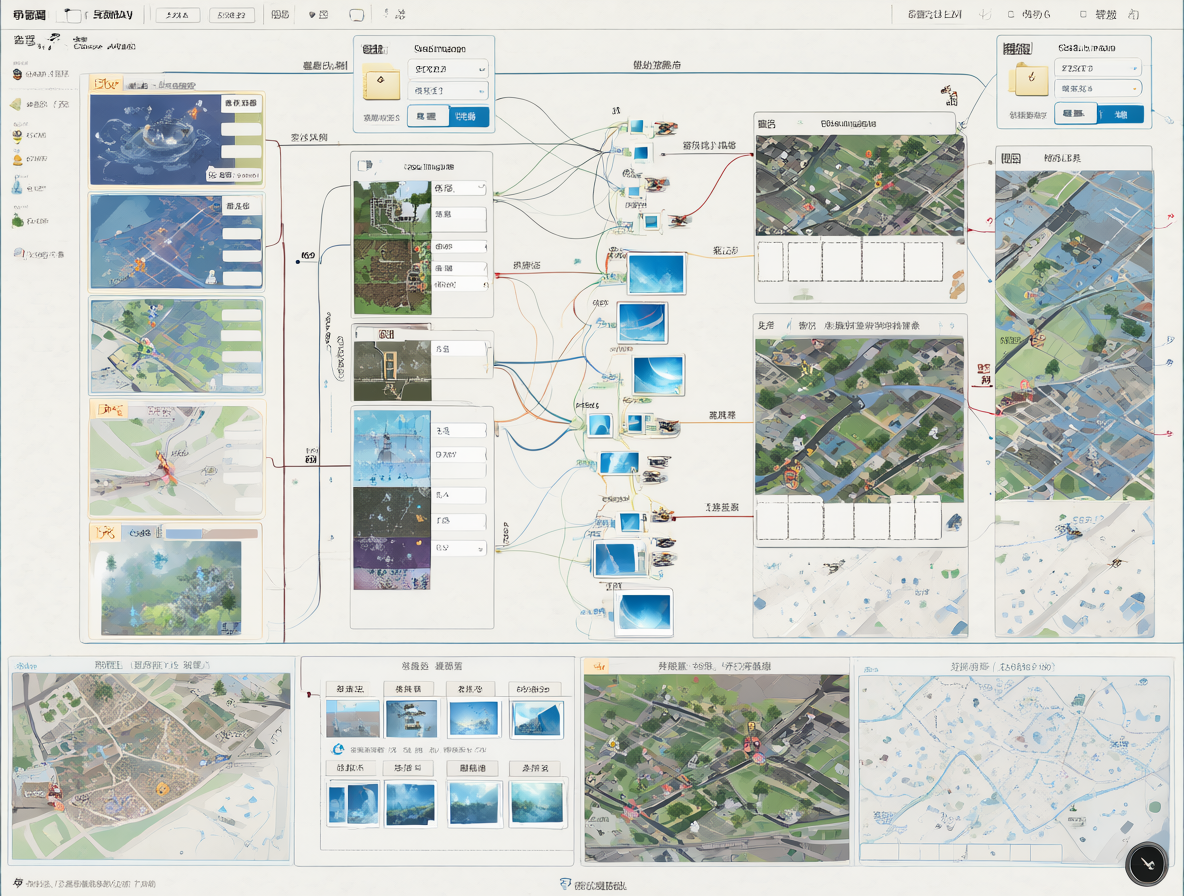Viewport: 1184px width, 896px height.
Task: Click the heart icon in the top toolbar
Action: (x=313, y=14)
